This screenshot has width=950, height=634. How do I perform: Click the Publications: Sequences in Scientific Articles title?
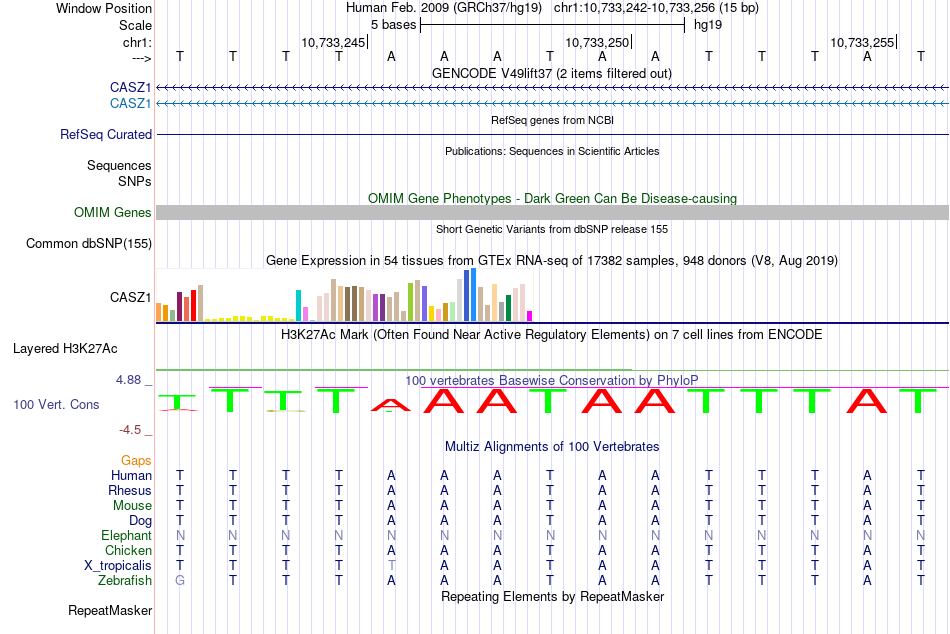coord(552,151)
